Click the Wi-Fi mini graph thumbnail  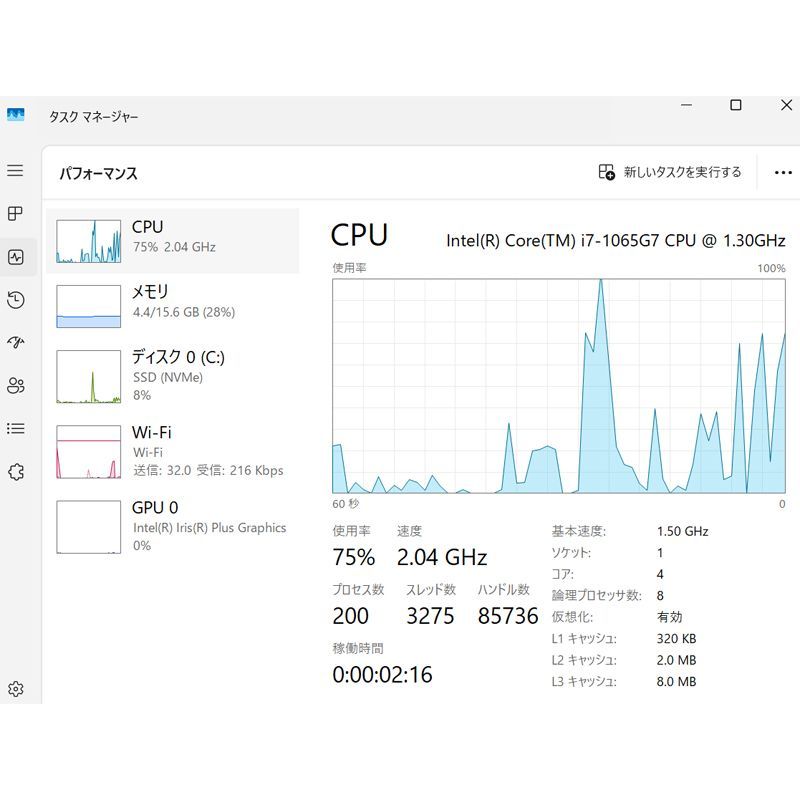pyautogui.click(x=88, y=452)
